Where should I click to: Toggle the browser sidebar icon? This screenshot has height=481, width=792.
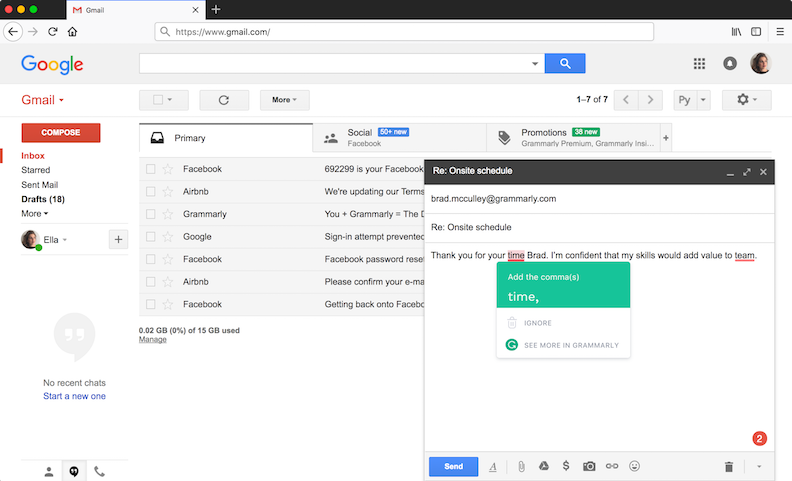(756, 31)
